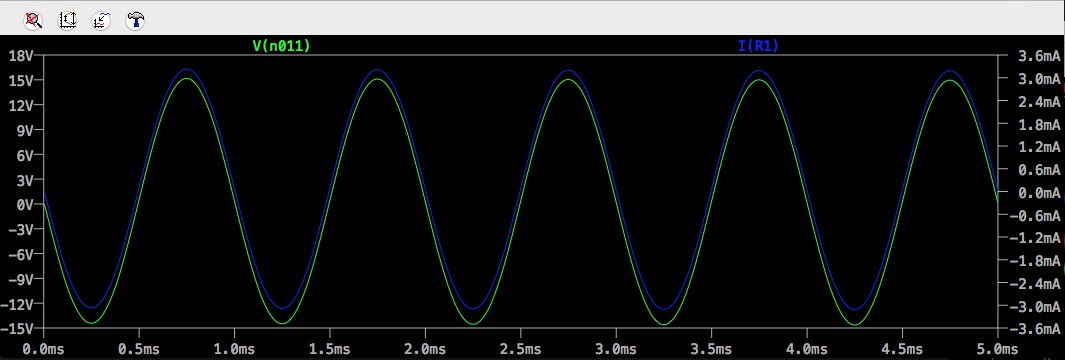
Task: Click the 5.0ms time axis label
Action: click(x=998, y=349)
